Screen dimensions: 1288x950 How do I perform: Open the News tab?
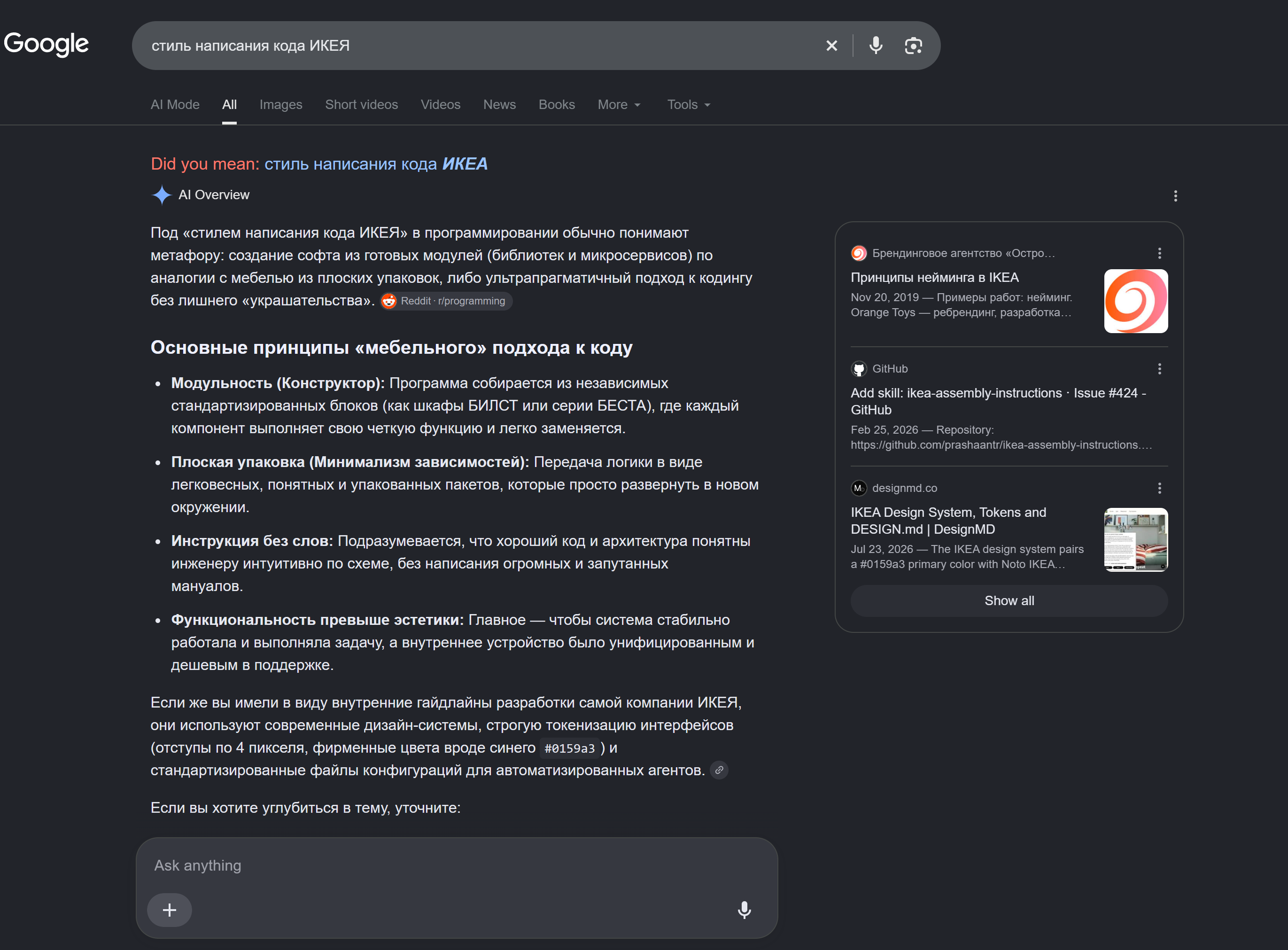pyautogui.click(x=499, y=105)
